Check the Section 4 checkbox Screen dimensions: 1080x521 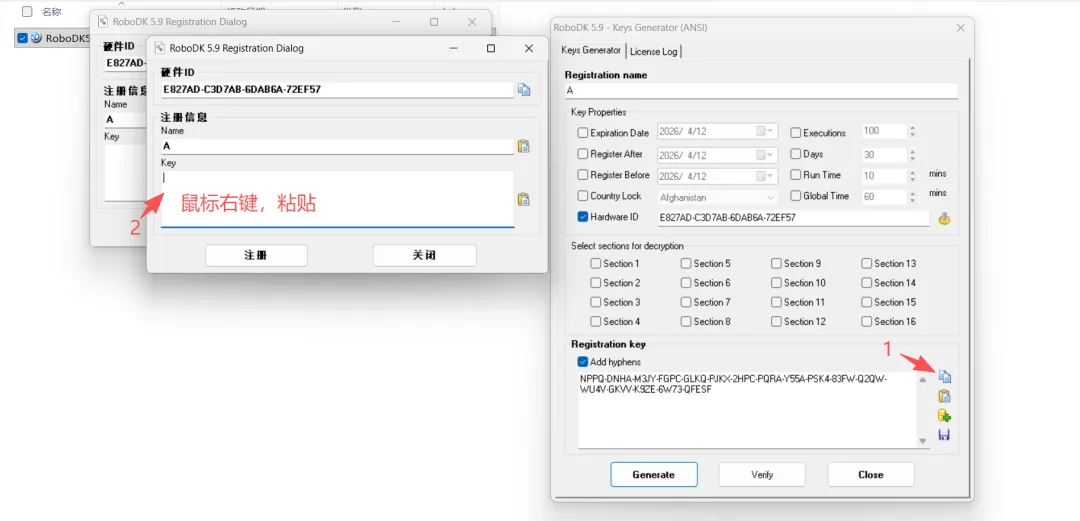595,321
